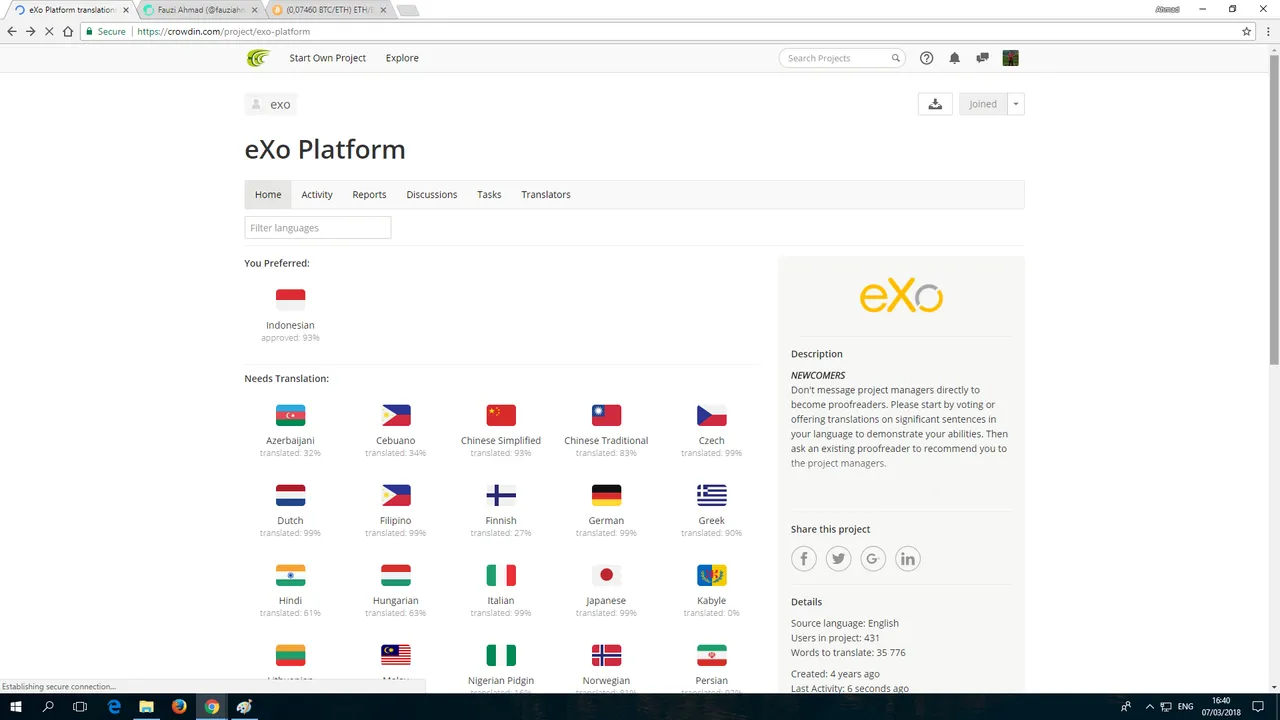This screenshot has height=720, width=1280.
Task: Open the Discussions tab
Action: click(432, 194)
